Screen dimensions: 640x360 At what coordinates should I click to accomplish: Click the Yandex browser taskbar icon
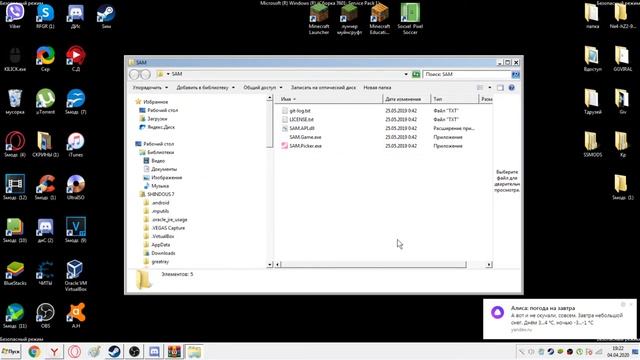[54, 351]
